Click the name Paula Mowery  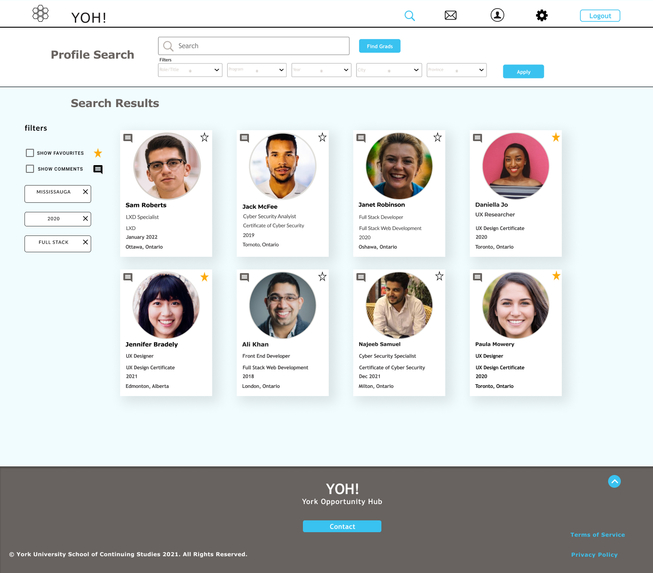tap(495, 344)
